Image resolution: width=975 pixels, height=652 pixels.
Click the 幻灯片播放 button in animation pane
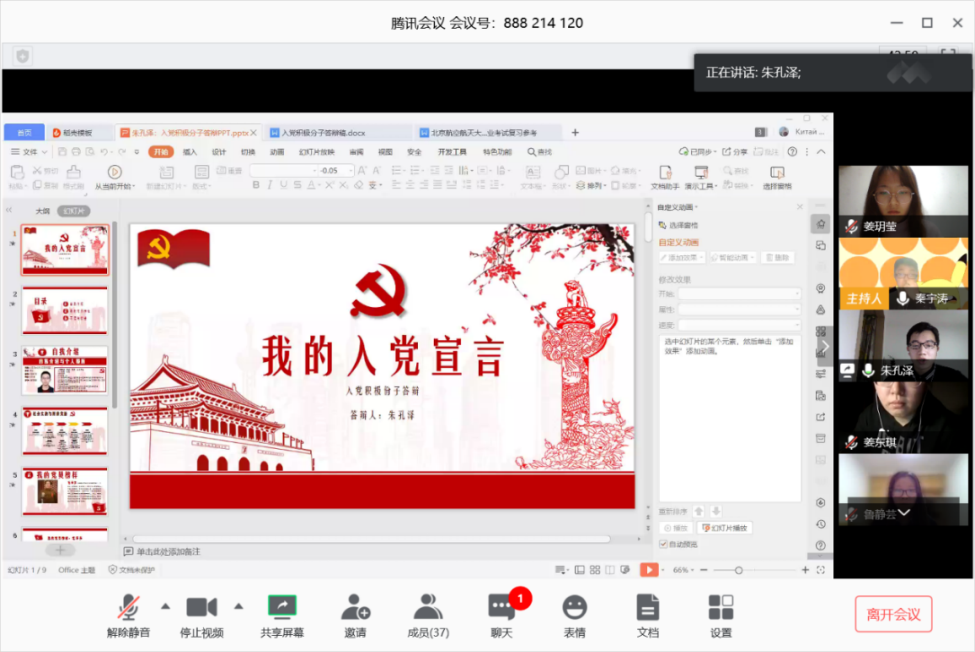pos(727,528)
